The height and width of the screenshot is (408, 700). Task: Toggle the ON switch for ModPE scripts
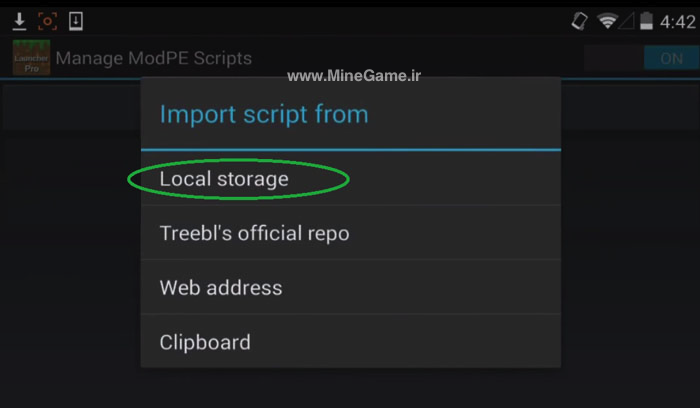tap(671, 58)
